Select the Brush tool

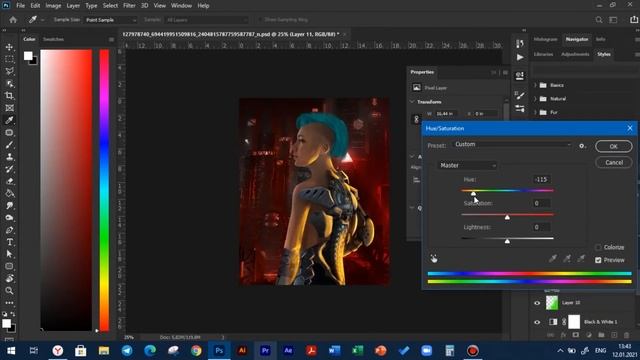[9, 145]
